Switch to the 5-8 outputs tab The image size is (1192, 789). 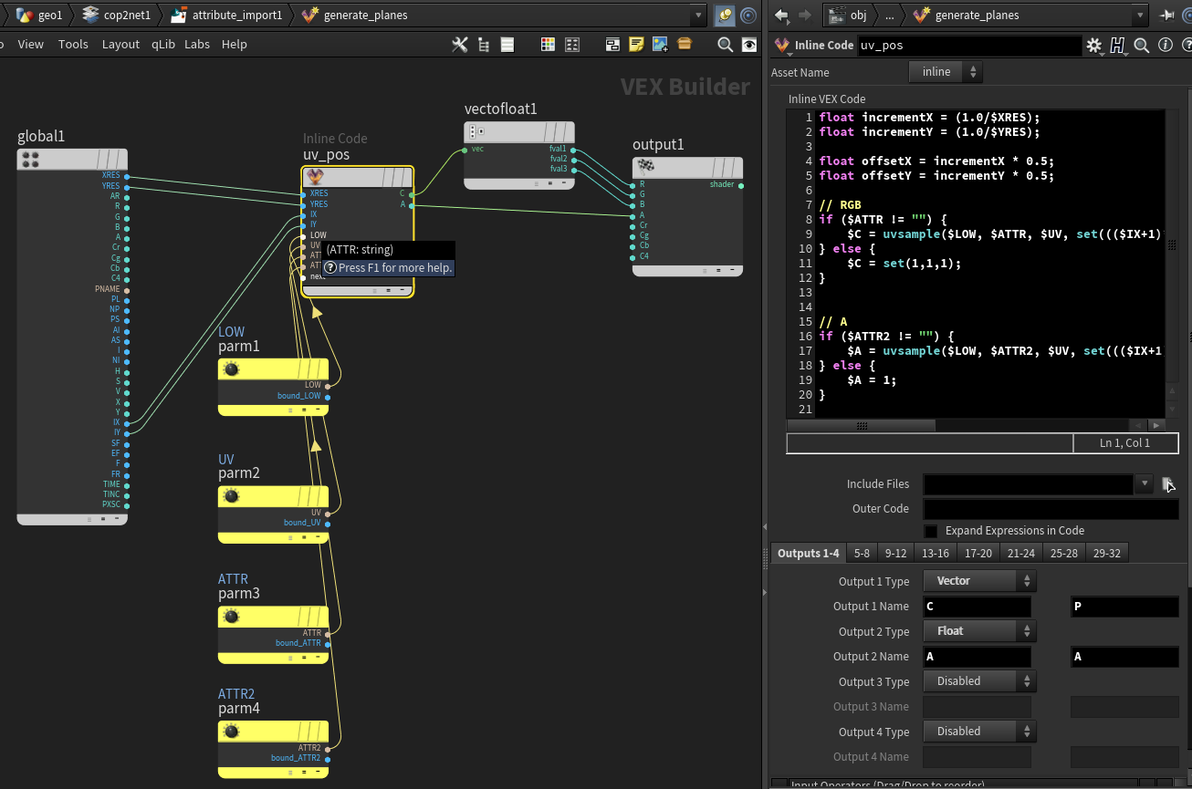[x=861, y=553]
